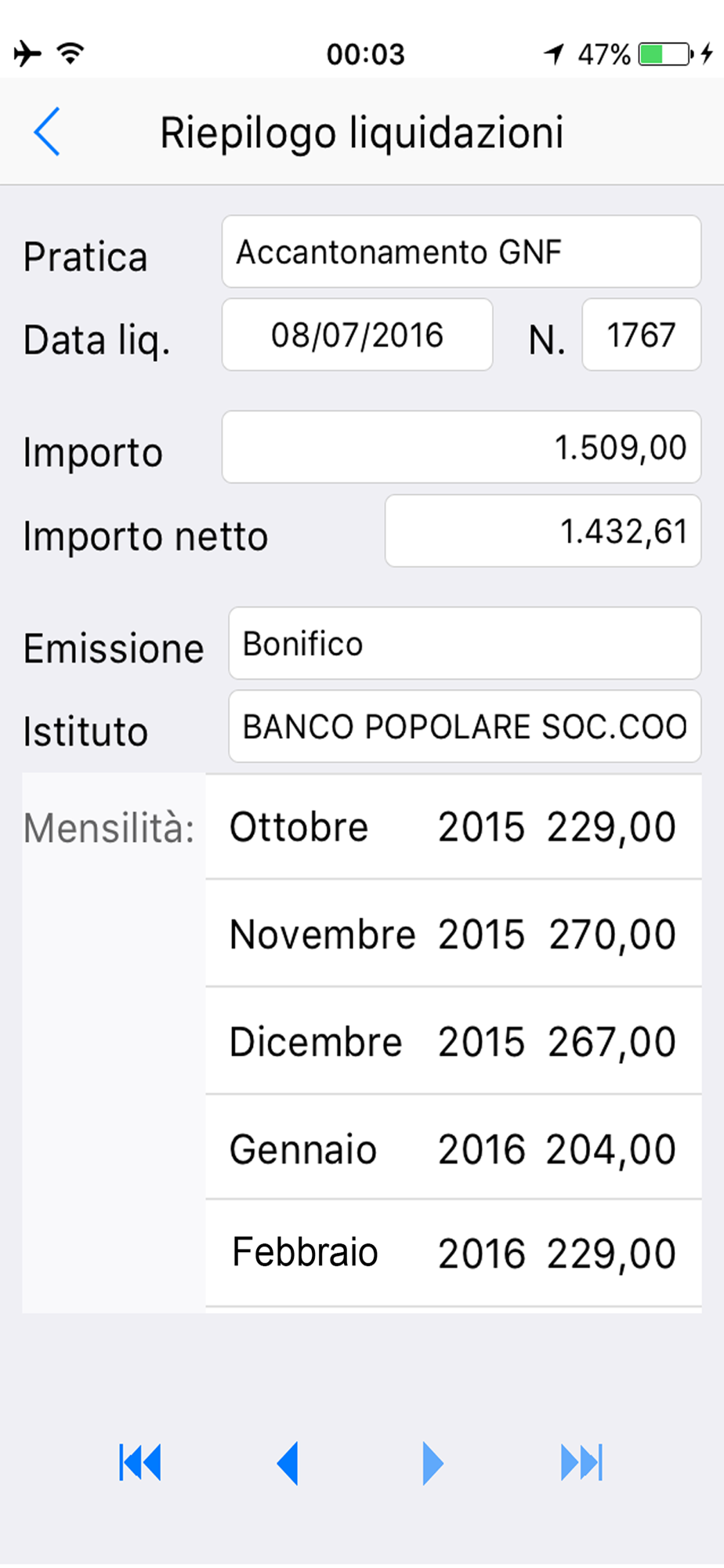Tap the location arrow status icon
Screen dimensions: 724x1568
(x=554, y=54)
